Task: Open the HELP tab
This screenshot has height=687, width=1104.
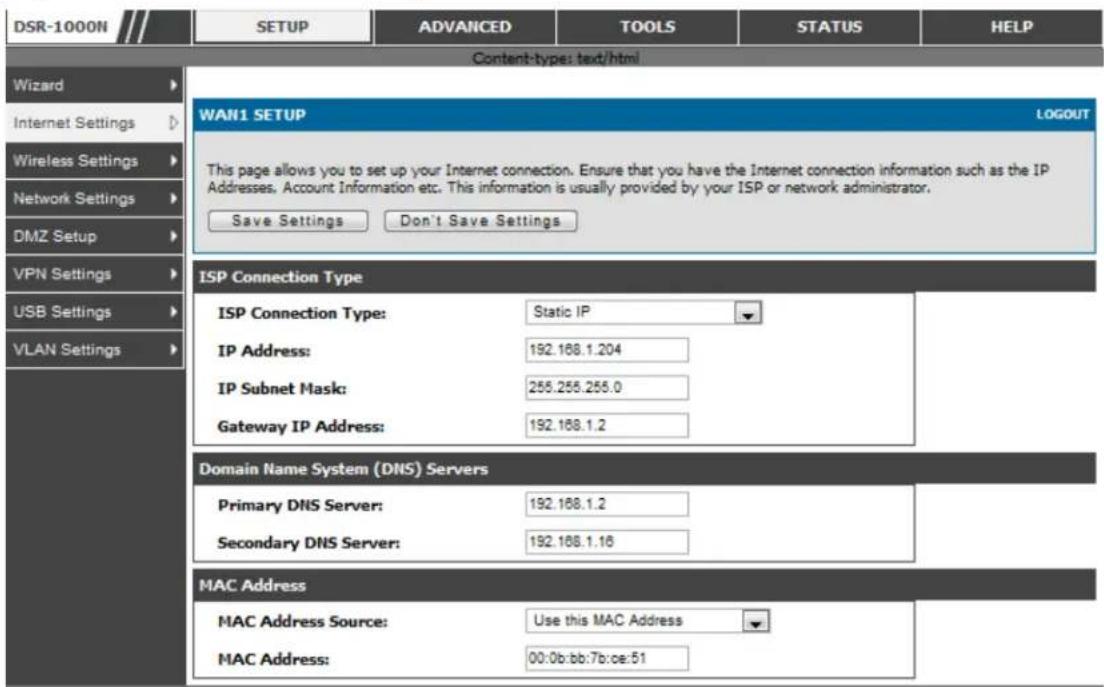Action: [1012, 27]
